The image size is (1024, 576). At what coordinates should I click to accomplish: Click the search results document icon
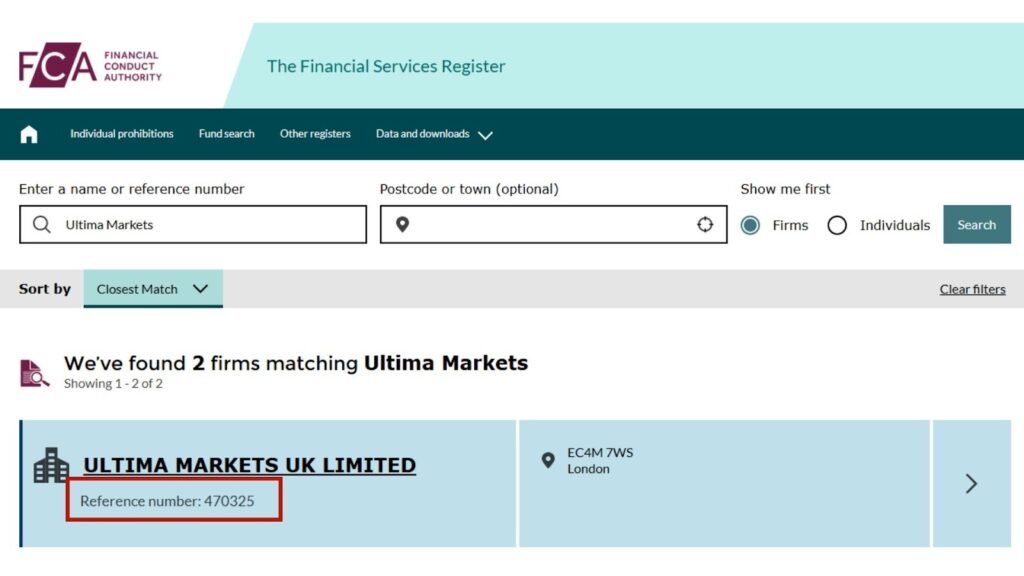(x=31, y=370)
